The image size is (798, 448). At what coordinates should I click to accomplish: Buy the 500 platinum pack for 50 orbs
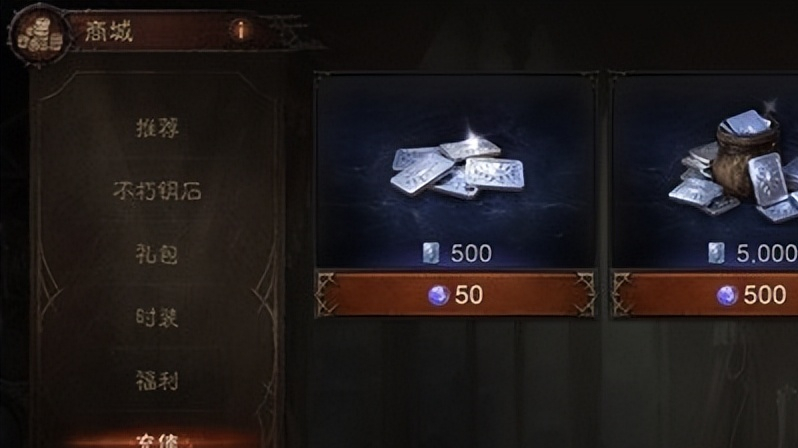click(x=455, y=295)
